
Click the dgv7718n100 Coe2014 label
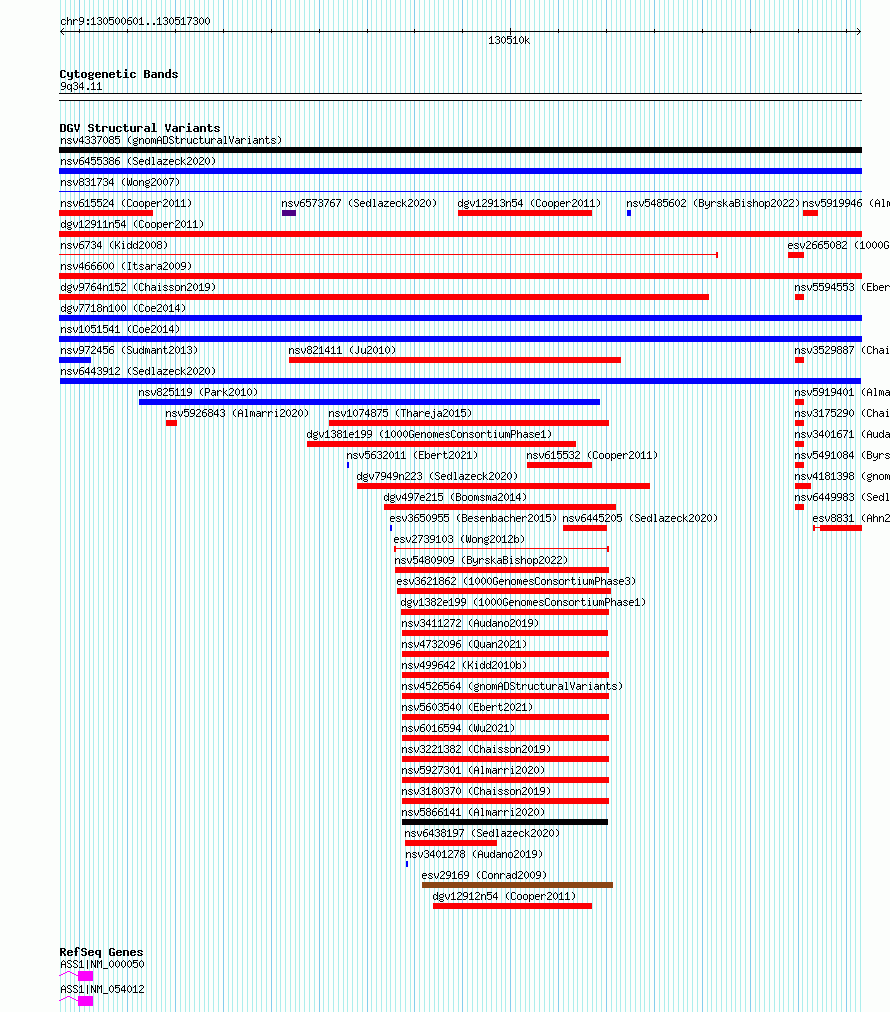[123, 308]
